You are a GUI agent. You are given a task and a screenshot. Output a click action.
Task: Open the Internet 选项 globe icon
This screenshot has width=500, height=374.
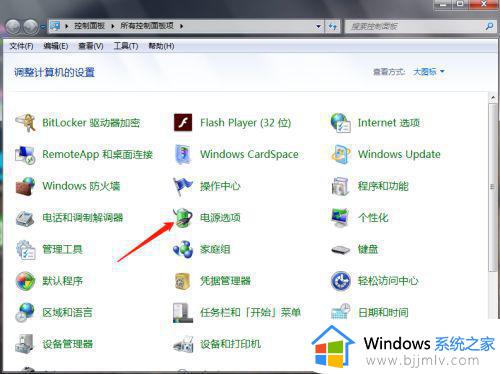[x=340, y=123]
